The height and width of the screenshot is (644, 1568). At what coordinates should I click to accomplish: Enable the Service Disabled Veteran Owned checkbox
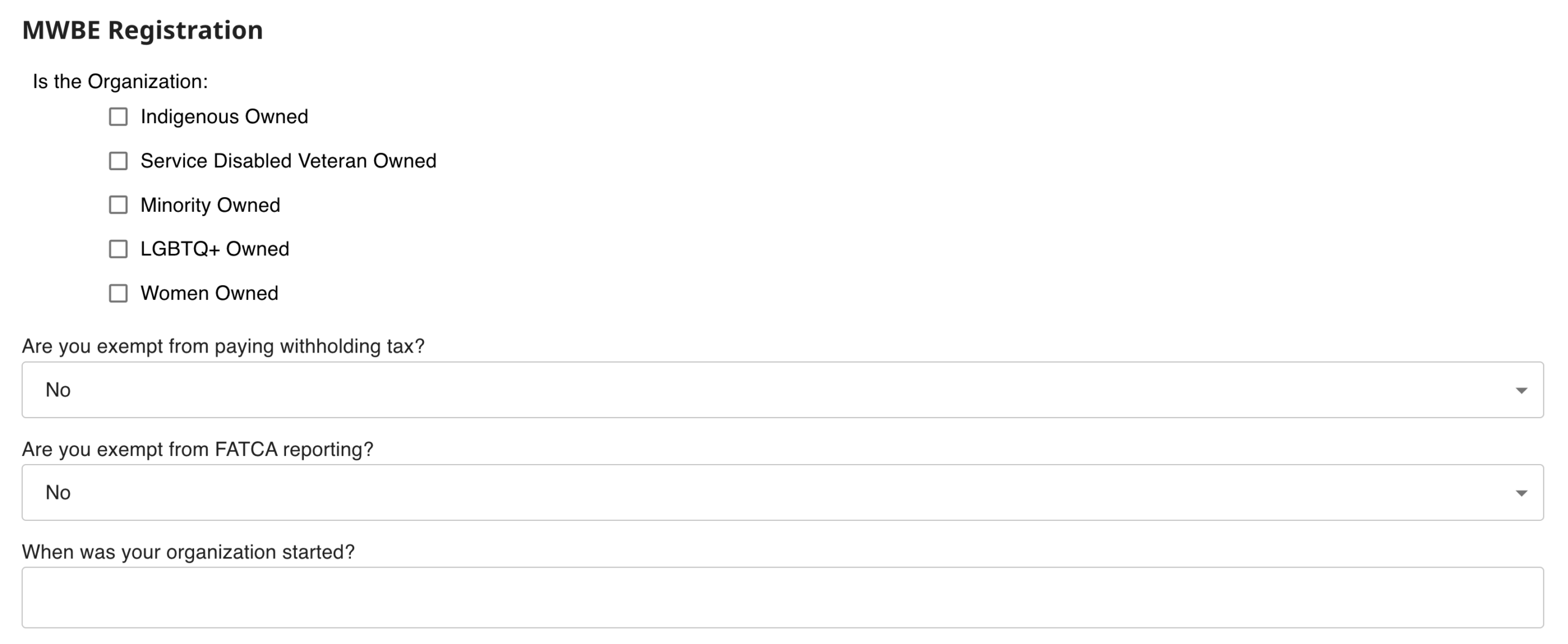[x=118, y=161]
